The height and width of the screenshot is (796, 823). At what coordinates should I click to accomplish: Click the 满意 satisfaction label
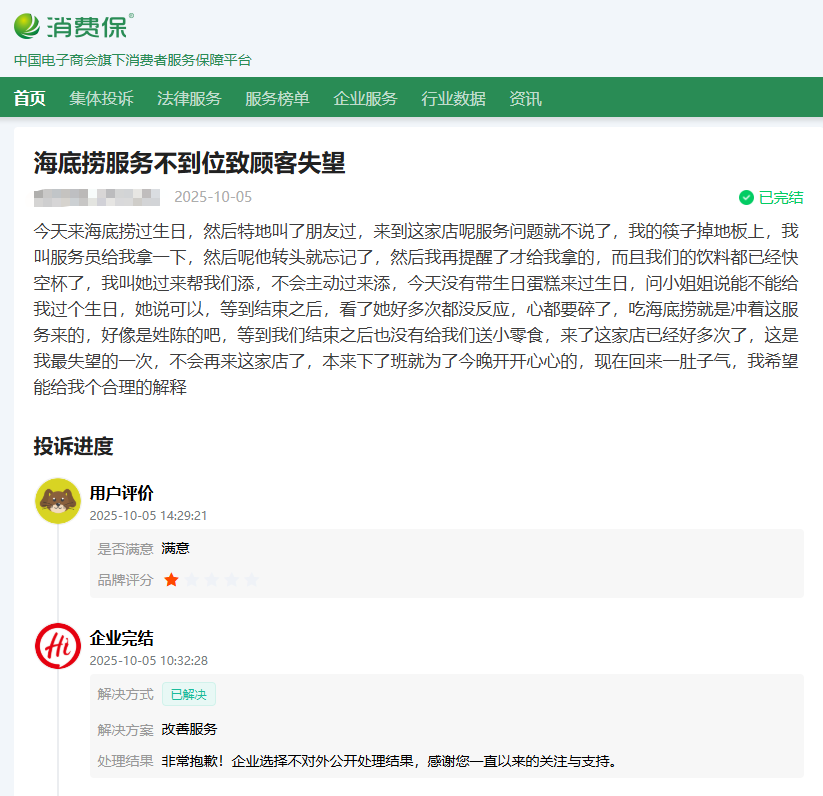pyautogui.click(x=175, y=547)
